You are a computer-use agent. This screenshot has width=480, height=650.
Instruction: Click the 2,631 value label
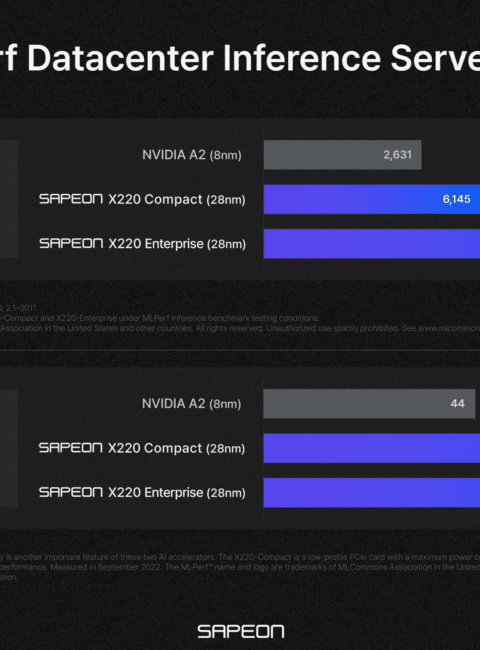(x=397, y=155)
